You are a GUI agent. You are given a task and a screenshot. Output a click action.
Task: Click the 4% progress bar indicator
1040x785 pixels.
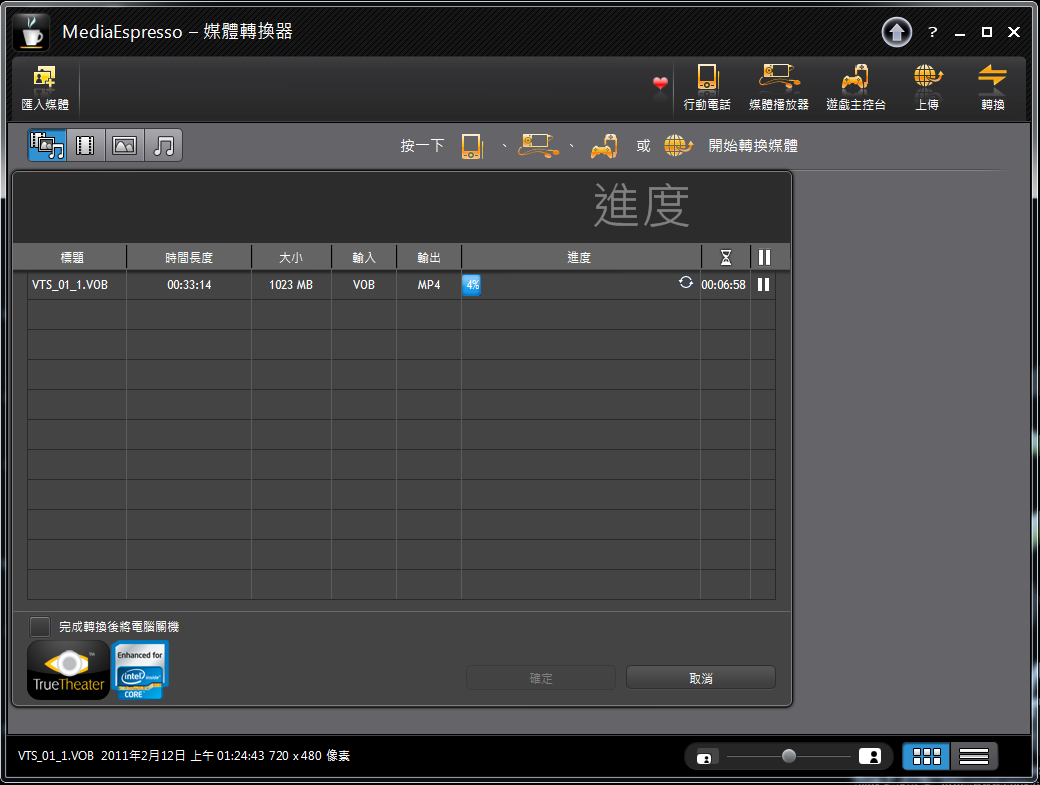[x=472, y=284]
